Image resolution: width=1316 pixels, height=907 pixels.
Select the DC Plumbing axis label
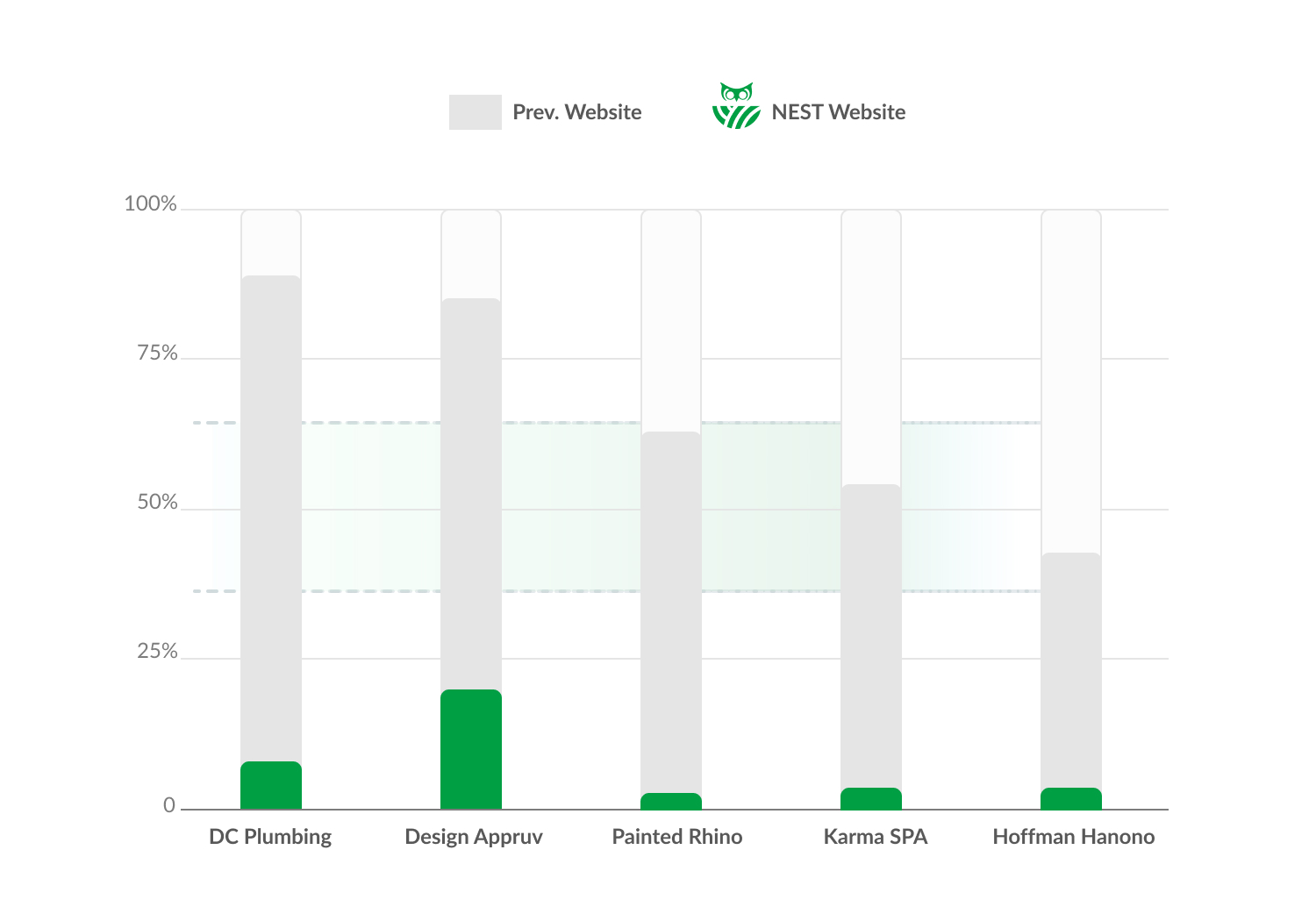click(x=270, y=837)
